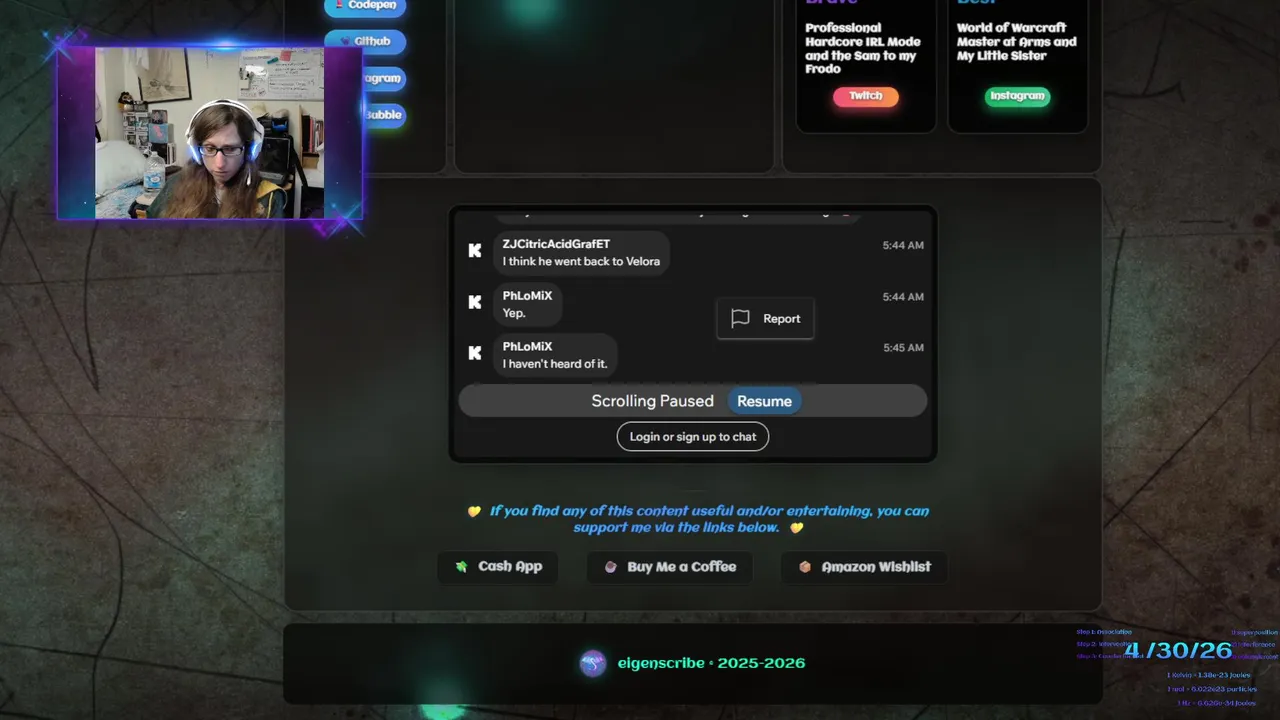Viewport: 1280px width, 720px height.
Task: Open the Codepen link button
Action: (365, 6)
